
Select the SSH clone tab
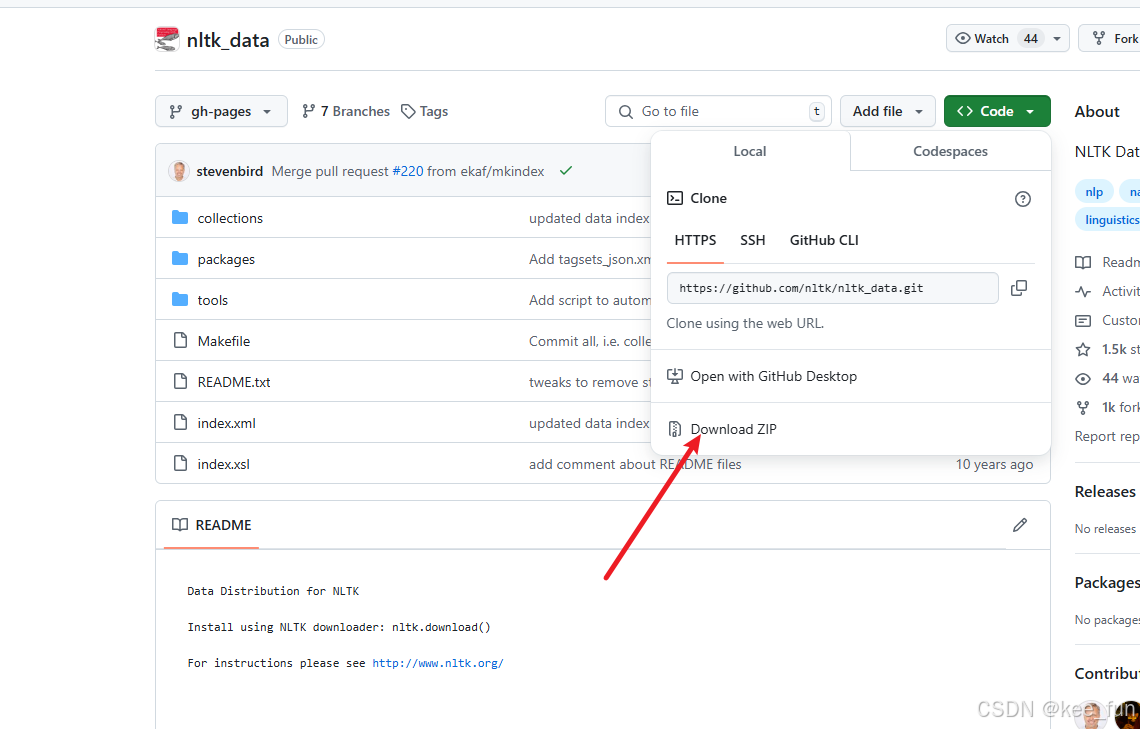pyautogui.click(x=752, y=240)
